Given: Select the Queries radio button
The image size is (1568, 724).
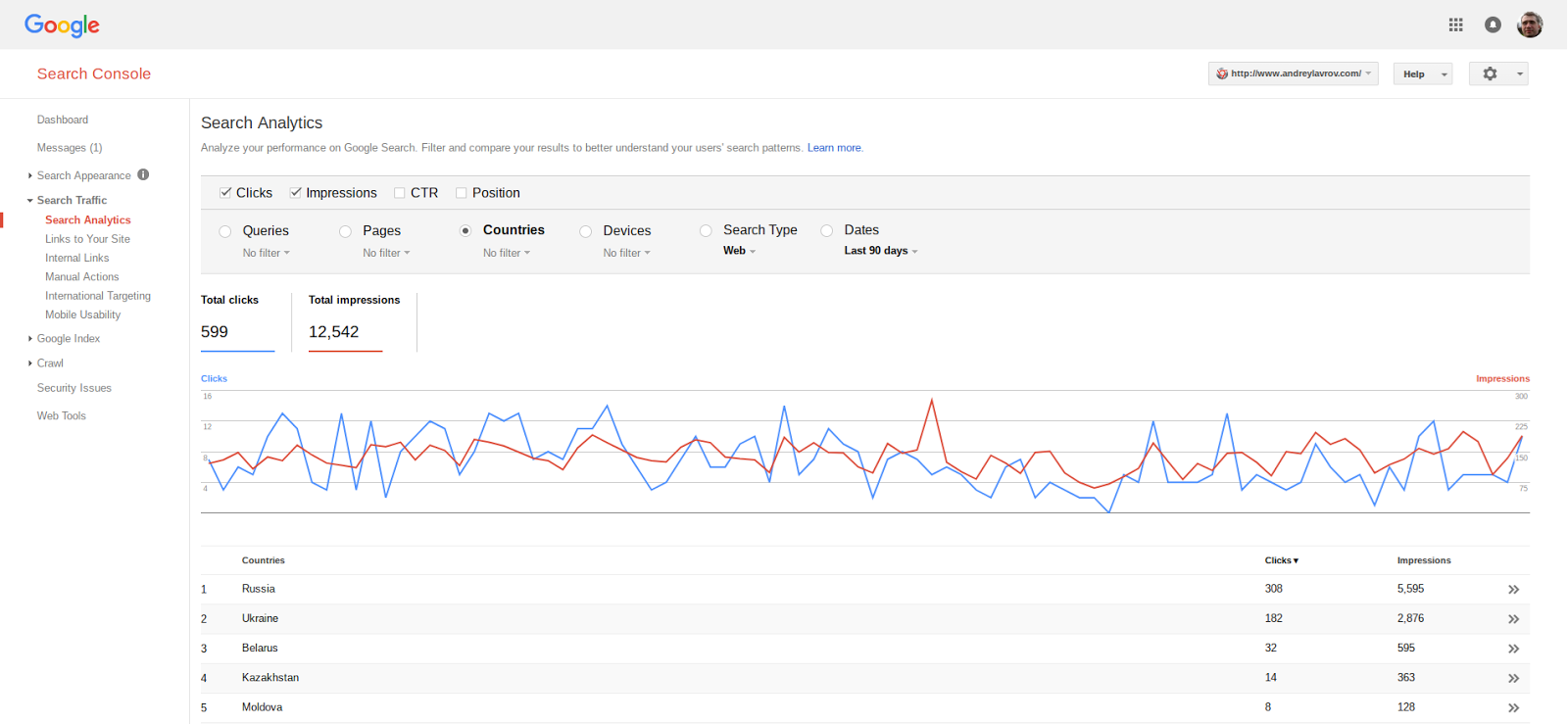Looking at the screenshot, I should click(x=225, y=231).
